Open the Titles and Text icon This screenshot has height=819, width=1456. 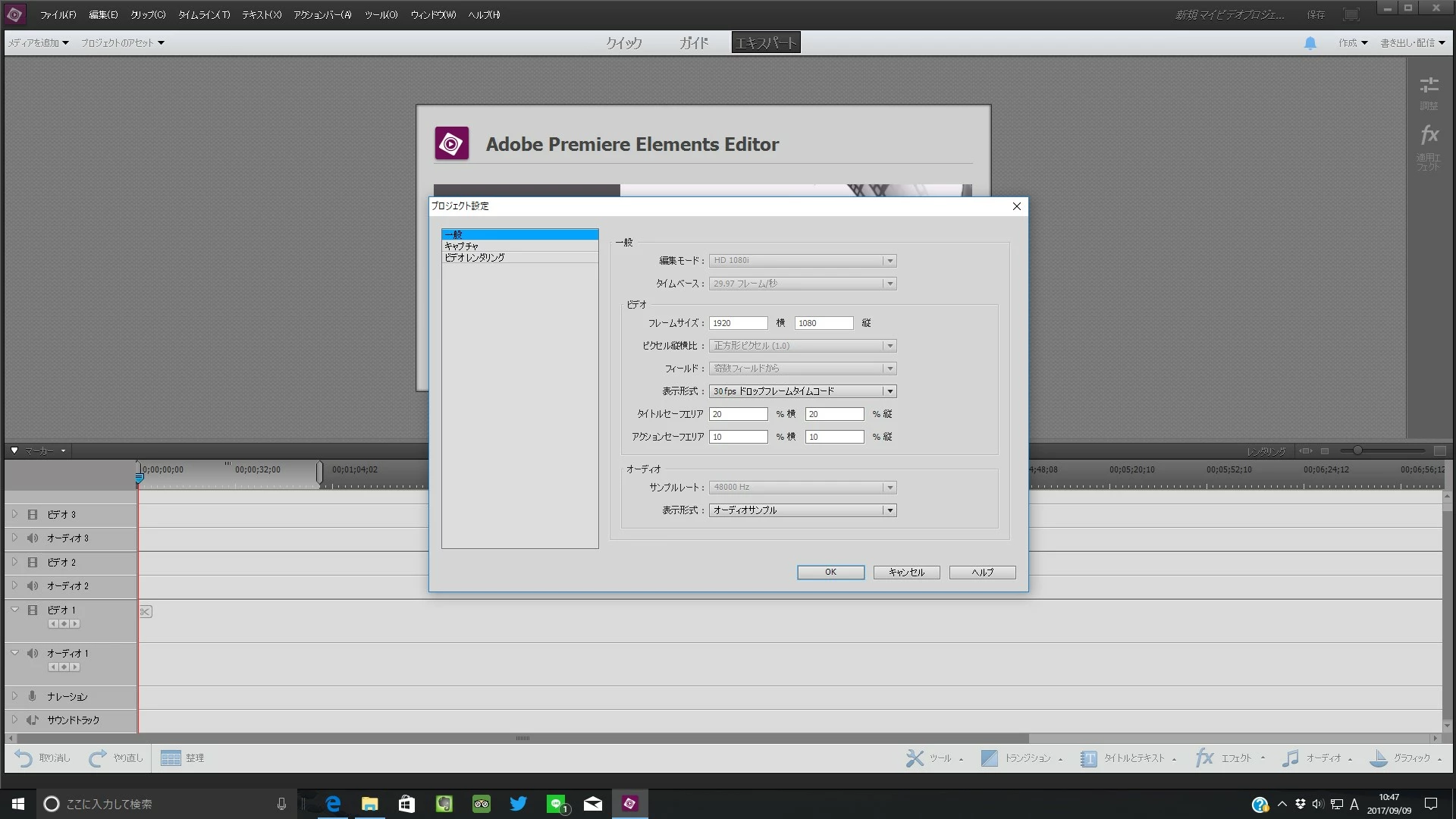pyautogui.click(x=1088, y=758)
